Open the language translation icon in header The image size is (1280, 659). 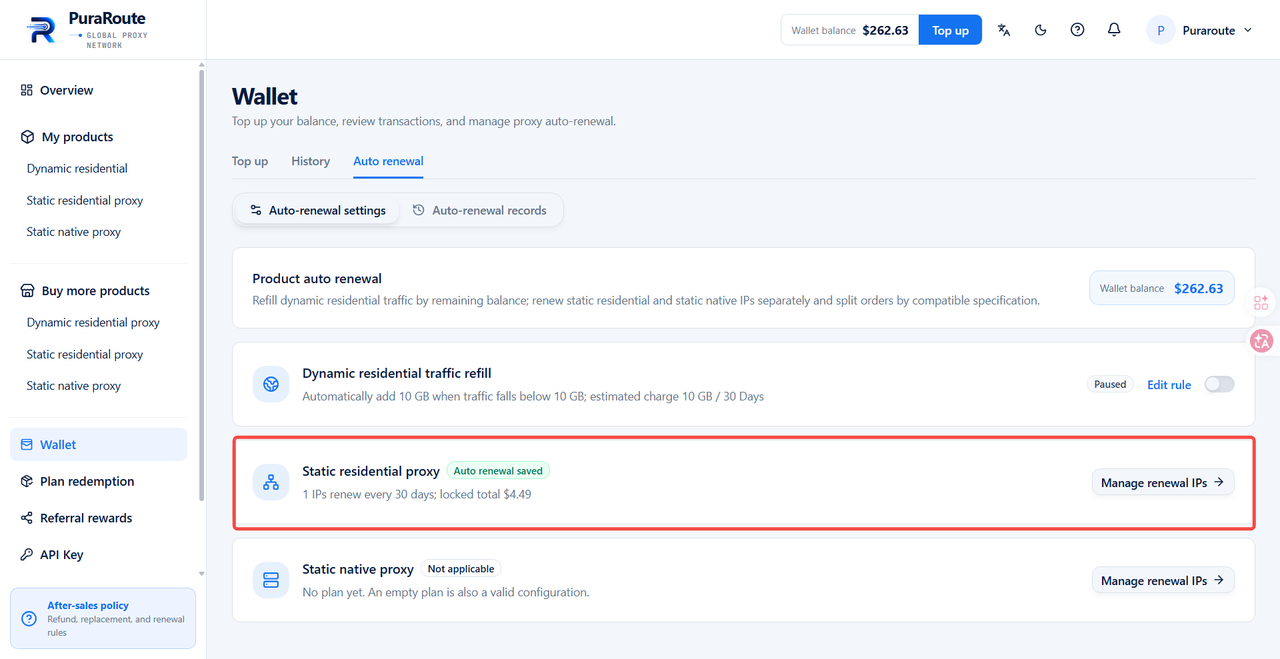pyautogui.click(x=1004, y=30)
